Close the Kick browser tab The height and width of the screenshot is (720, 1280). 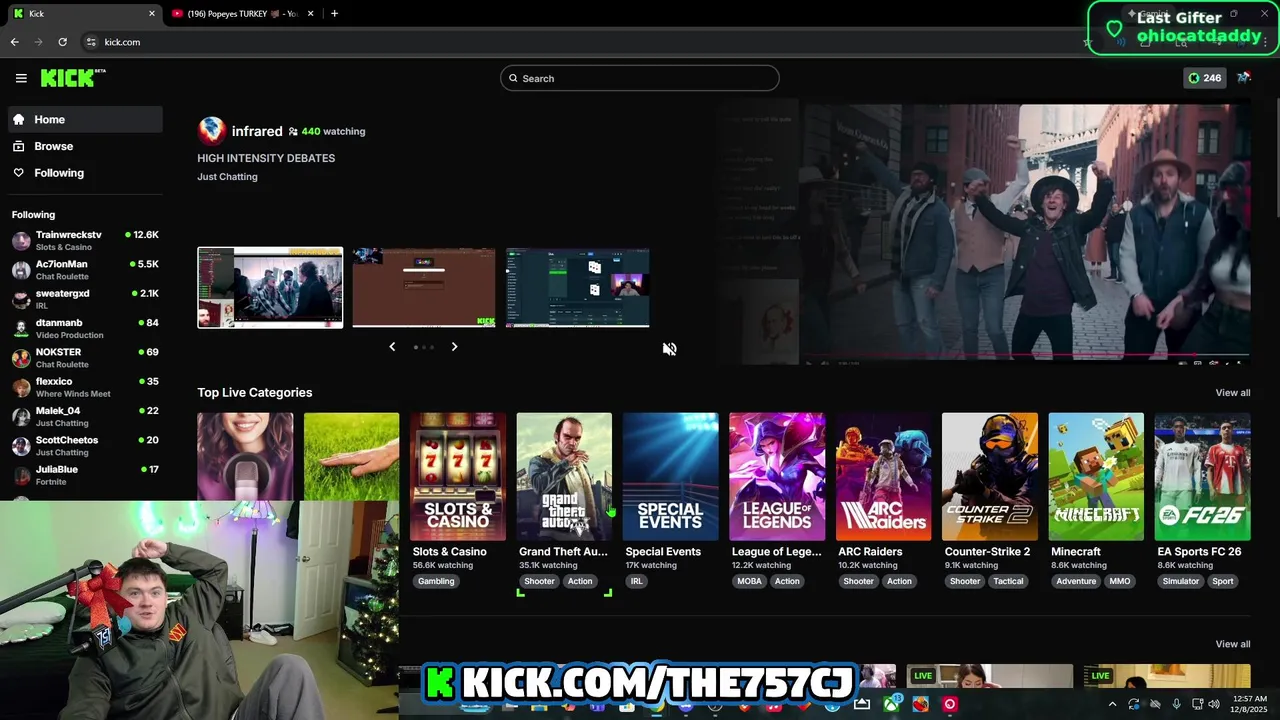(152, 13)
